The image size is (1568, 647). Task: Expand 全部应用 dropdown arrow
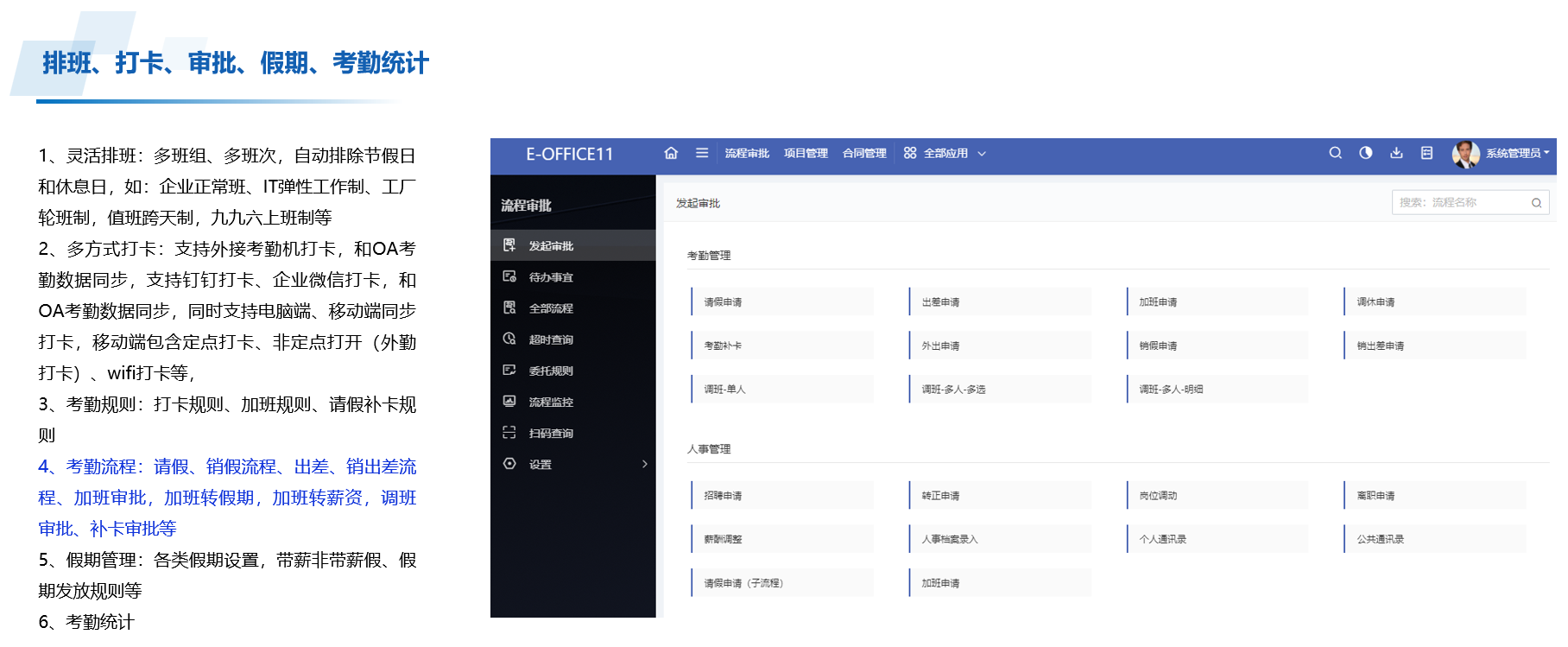tap(982, 154)
